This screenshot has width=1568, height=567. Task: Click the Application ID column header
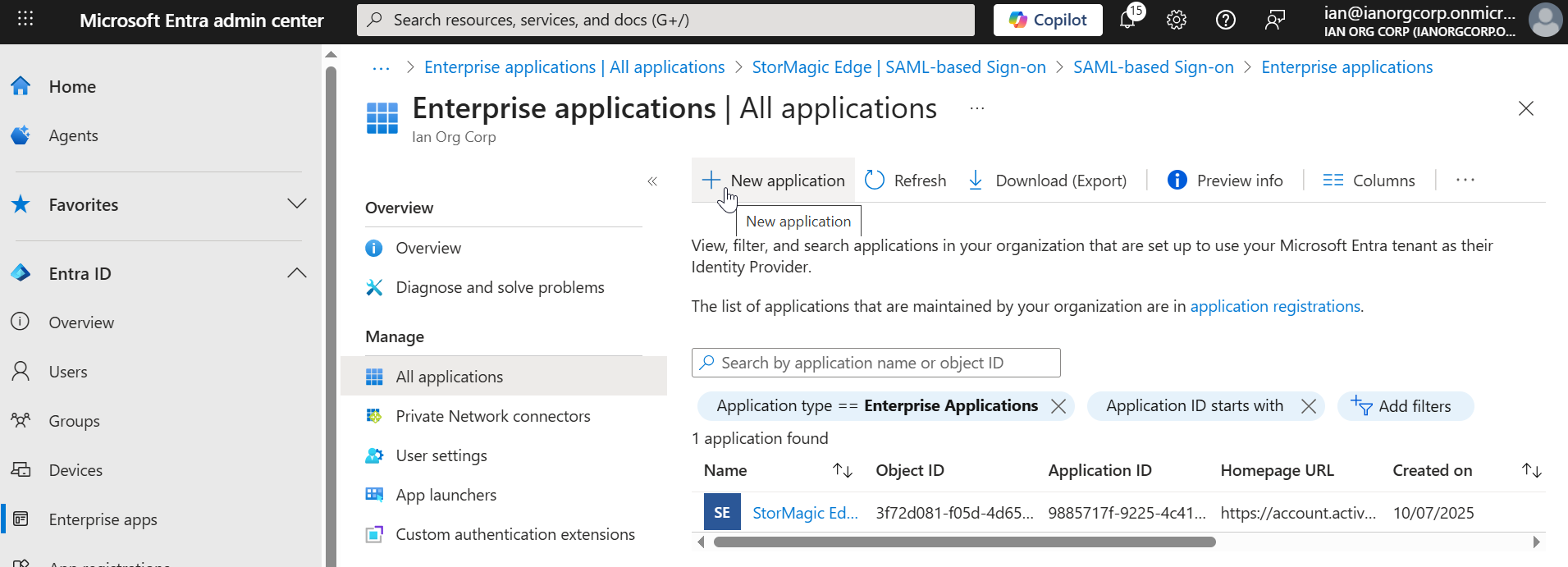click(1099, 470)
